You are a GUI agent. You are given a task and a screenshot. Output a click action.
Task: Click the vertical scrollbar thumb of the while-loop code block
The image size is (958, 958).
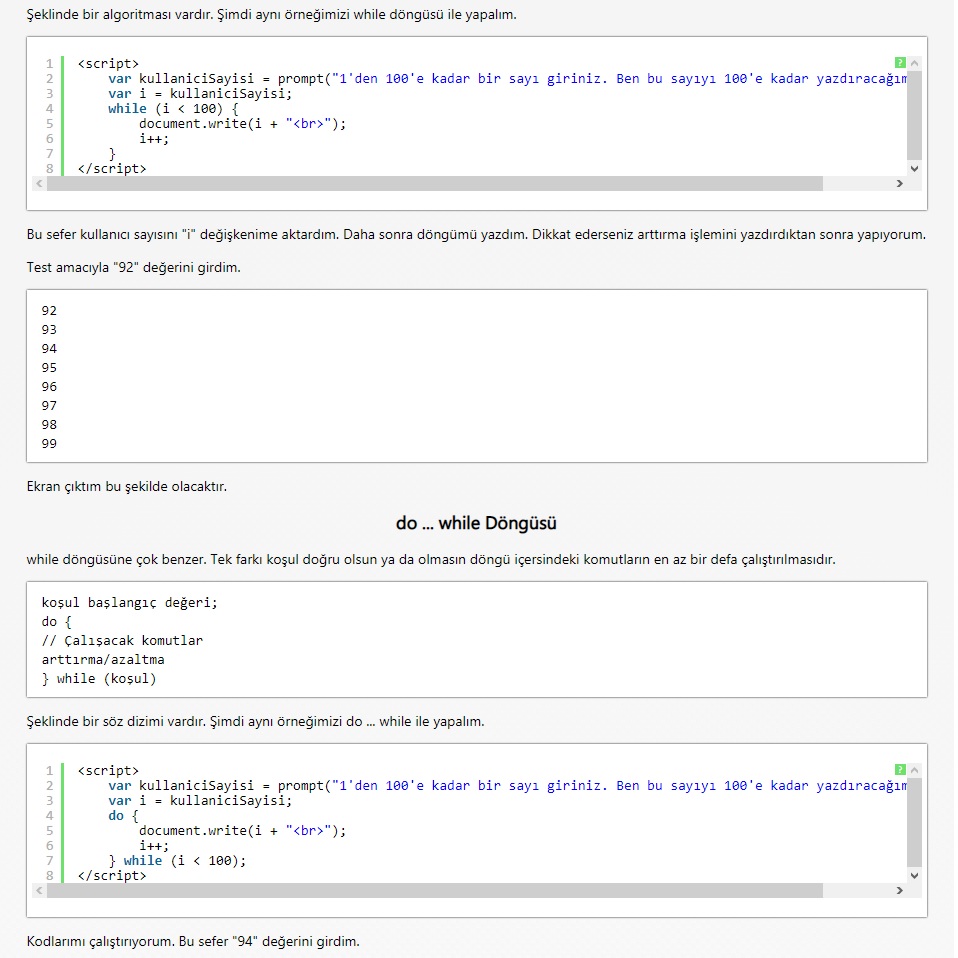[x=914, y=115]
